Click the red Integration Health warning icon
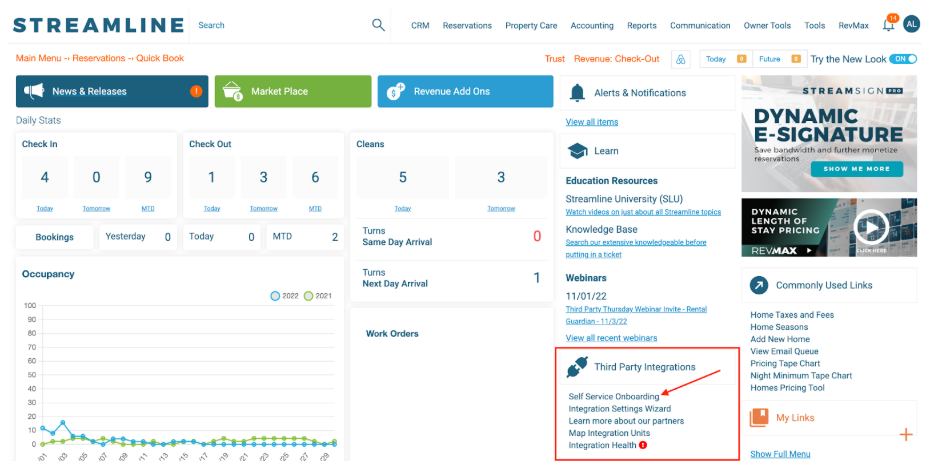Image resolution: width=936 pixels, height=474 pixels. 643,445
